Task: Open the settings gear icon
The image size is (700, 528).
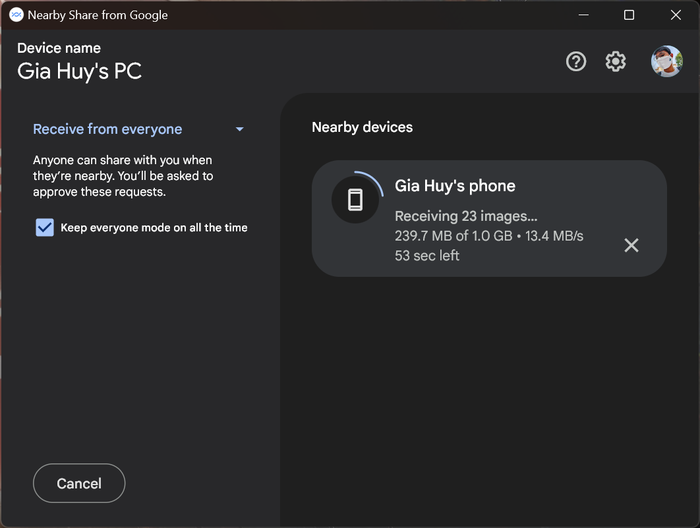Action: (616, 61)
